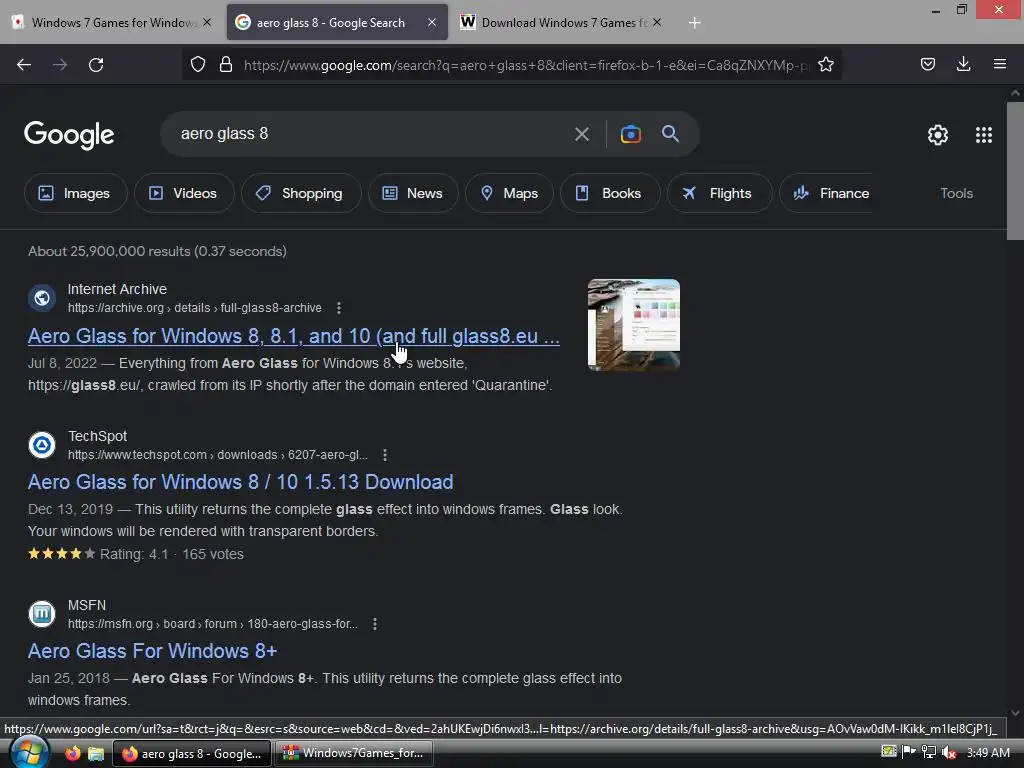
Task: Open the Aero Glass for Windows 8, 8.1 and 10 archive link
Action: tap(294, 336)
